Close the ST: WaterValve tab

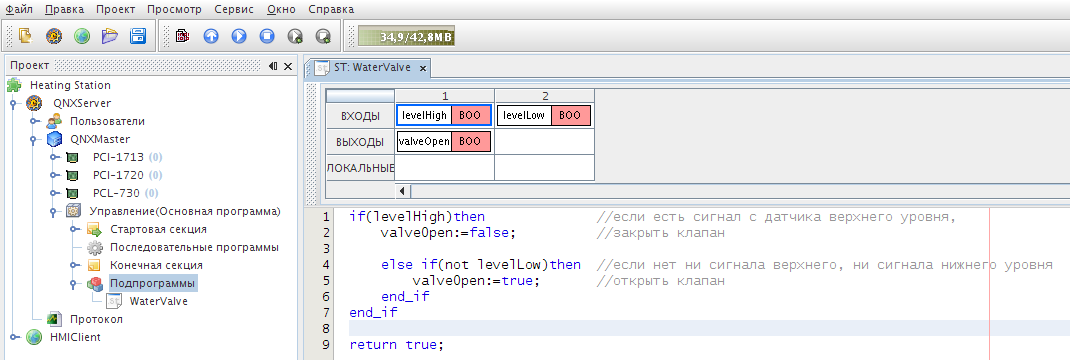pos(423,68)
